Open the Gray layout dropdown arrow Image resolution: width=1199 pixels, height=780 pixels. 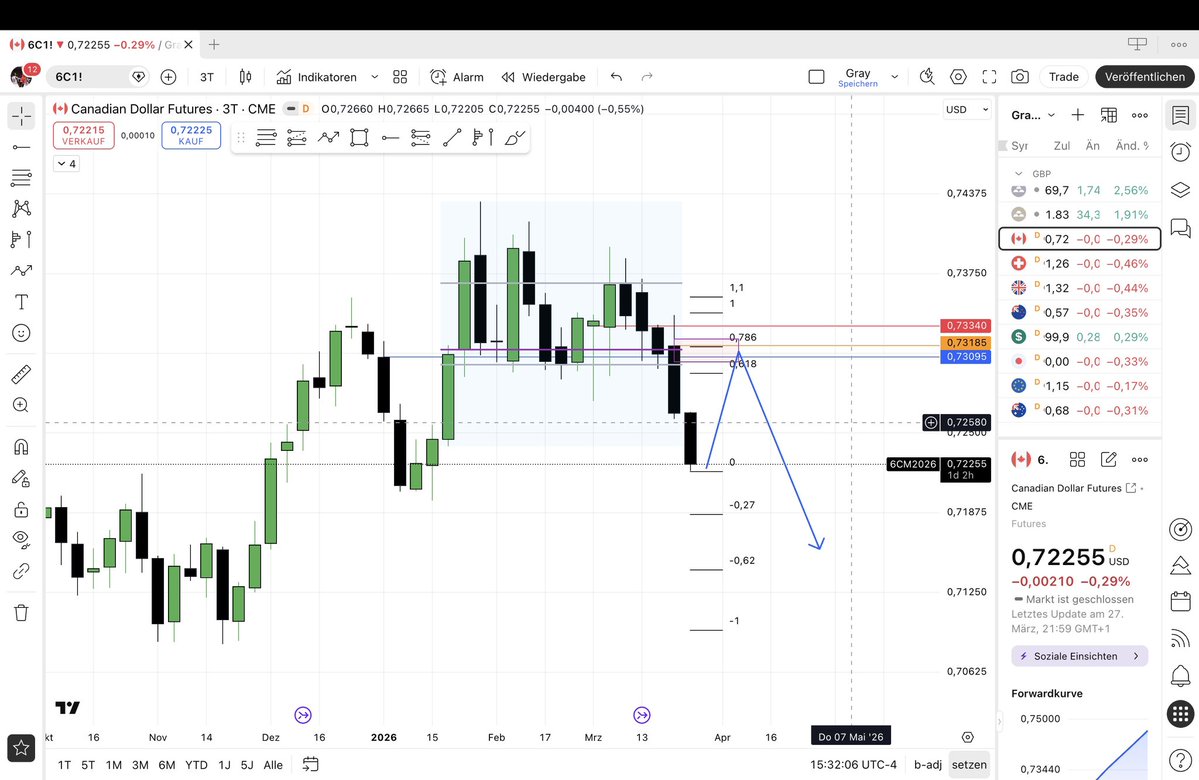pos(895,77)
